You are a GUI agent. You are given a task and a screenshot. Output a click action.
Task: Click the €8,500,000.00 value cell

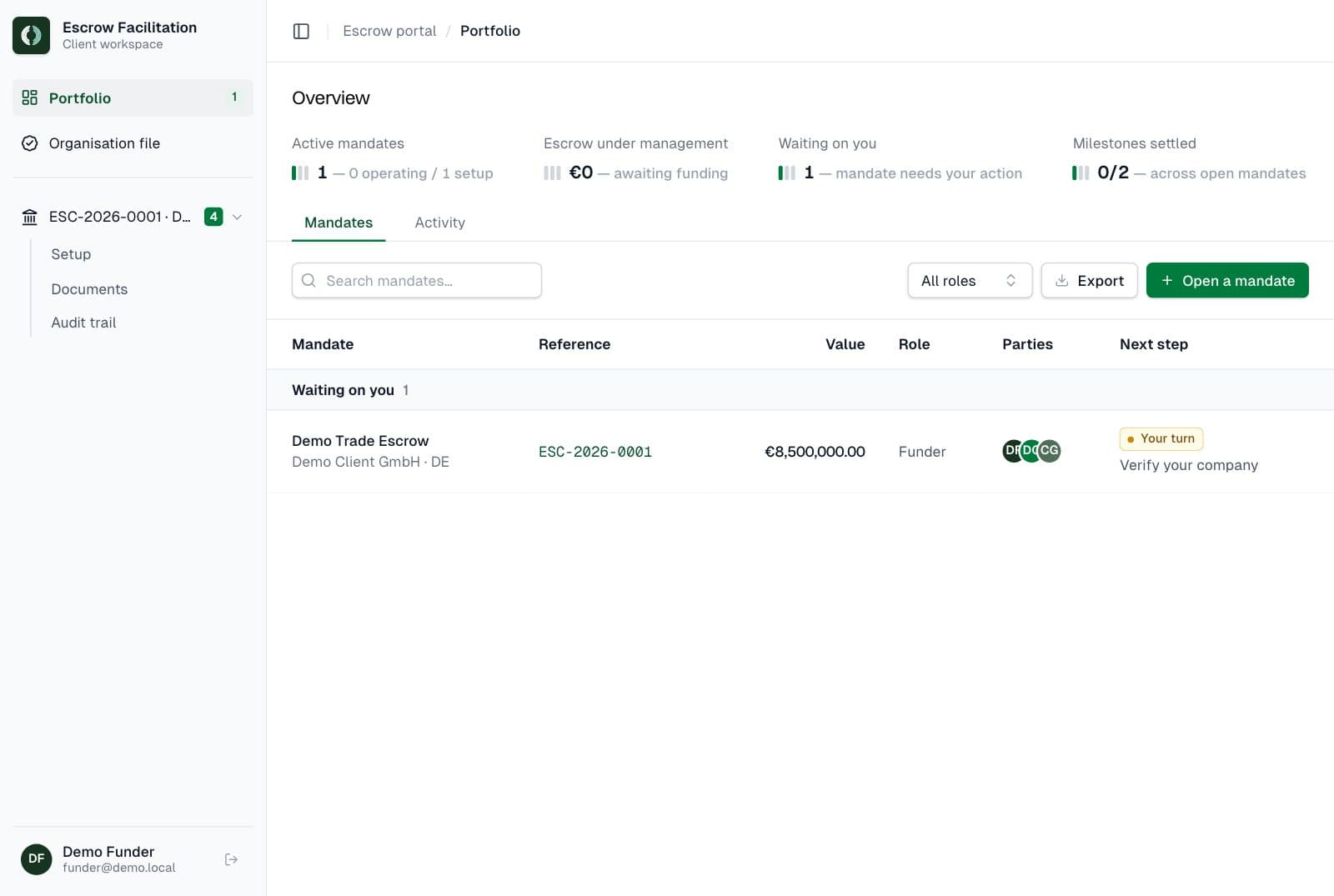tap(815, 451)
